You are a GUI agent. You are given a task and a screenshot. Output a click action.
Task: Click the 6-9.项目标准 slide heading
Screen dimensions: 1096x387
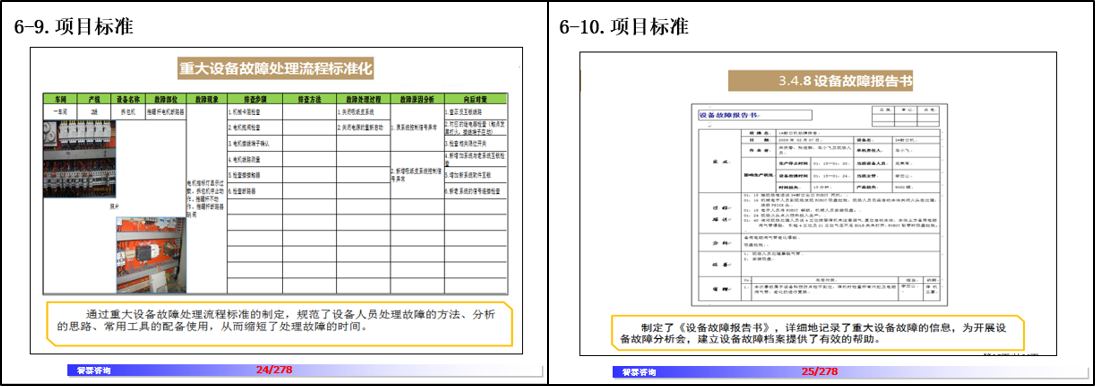[x=73, y=27]
